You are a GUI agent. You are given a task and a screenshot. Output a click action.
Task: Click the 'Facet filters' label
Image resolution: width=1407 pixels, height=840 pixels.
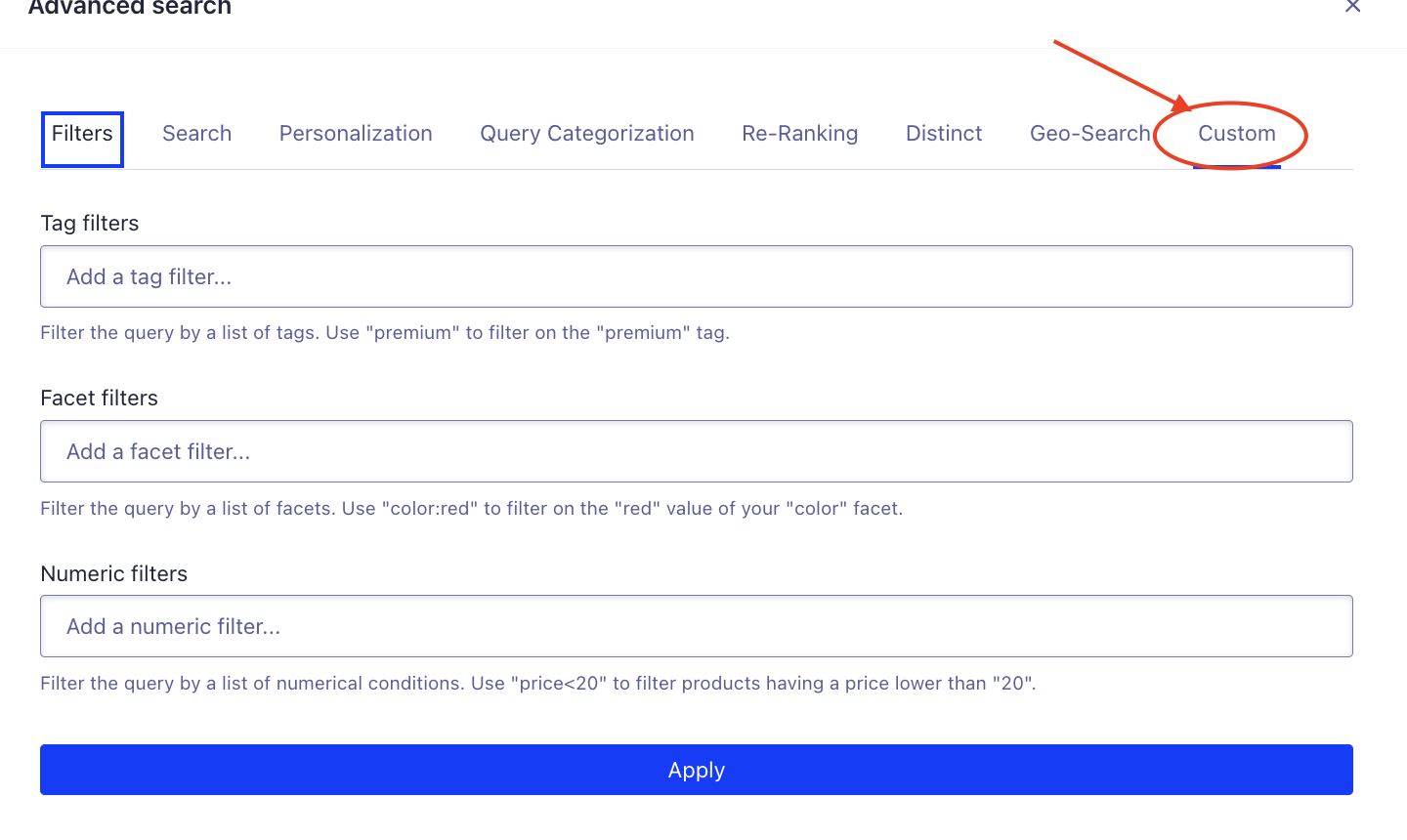coord(99,399)
